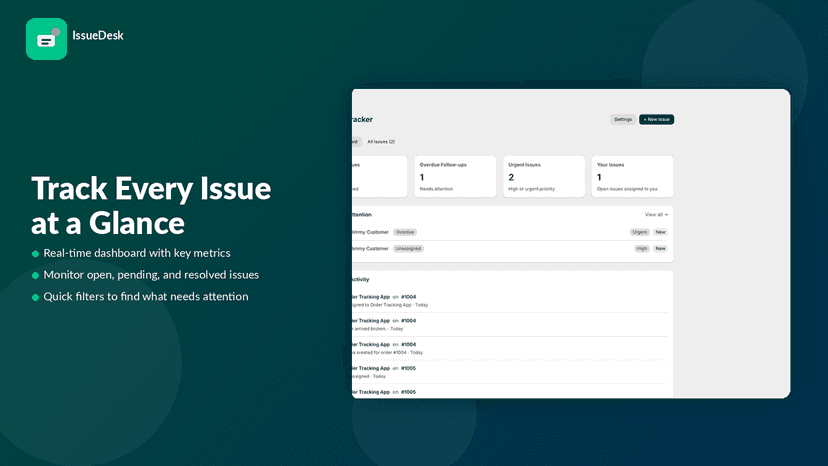The image size is (828, 466).
Task: Open issue #1005 in the 'assigned - Today' entry
Action: point(408,368)
